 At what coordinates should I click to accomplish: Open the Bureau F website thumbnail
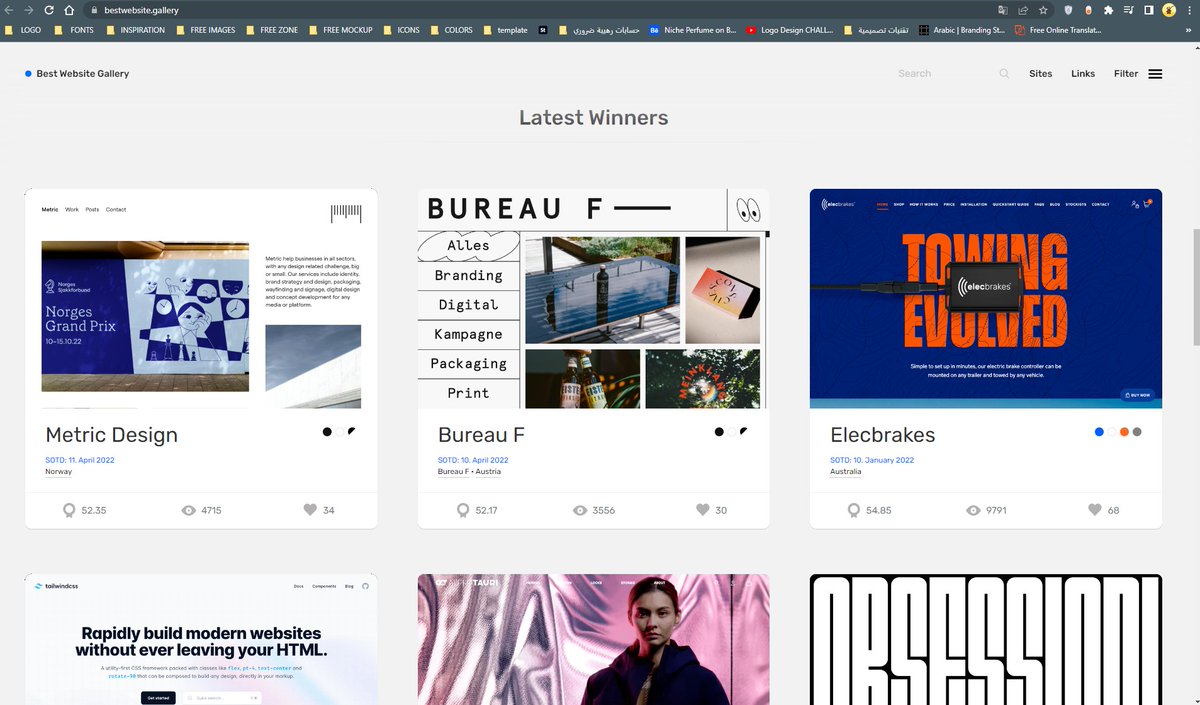tap(594, 298)
